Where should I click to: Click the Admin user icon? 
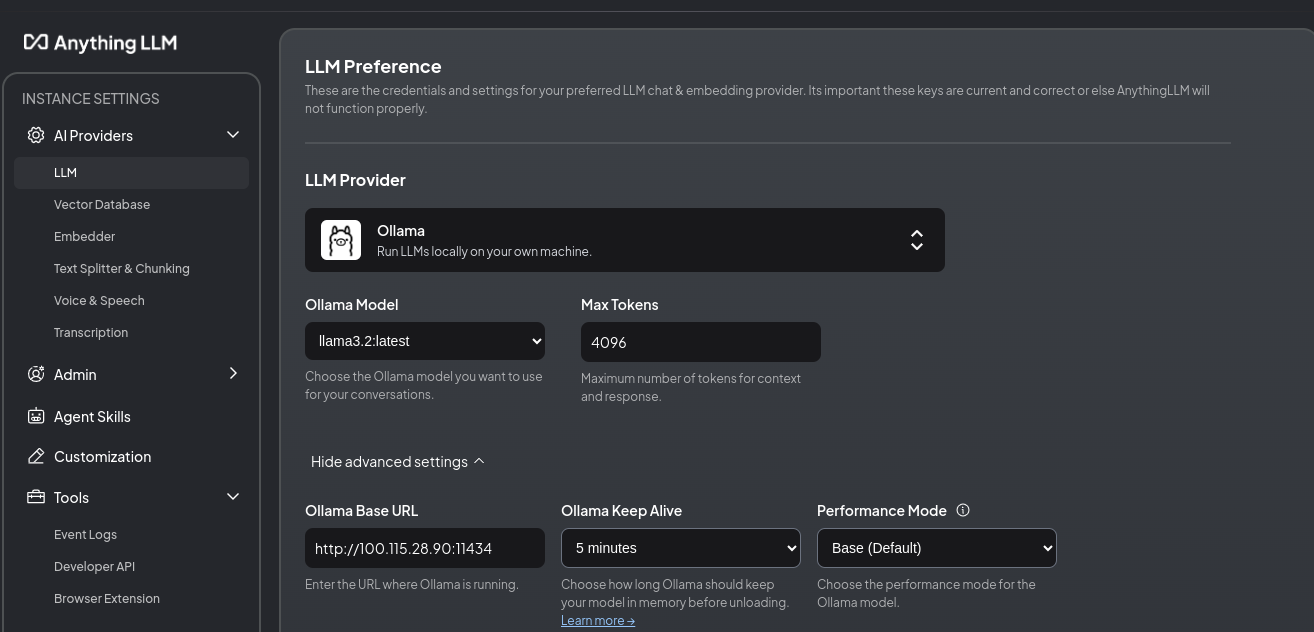point(36,374)
